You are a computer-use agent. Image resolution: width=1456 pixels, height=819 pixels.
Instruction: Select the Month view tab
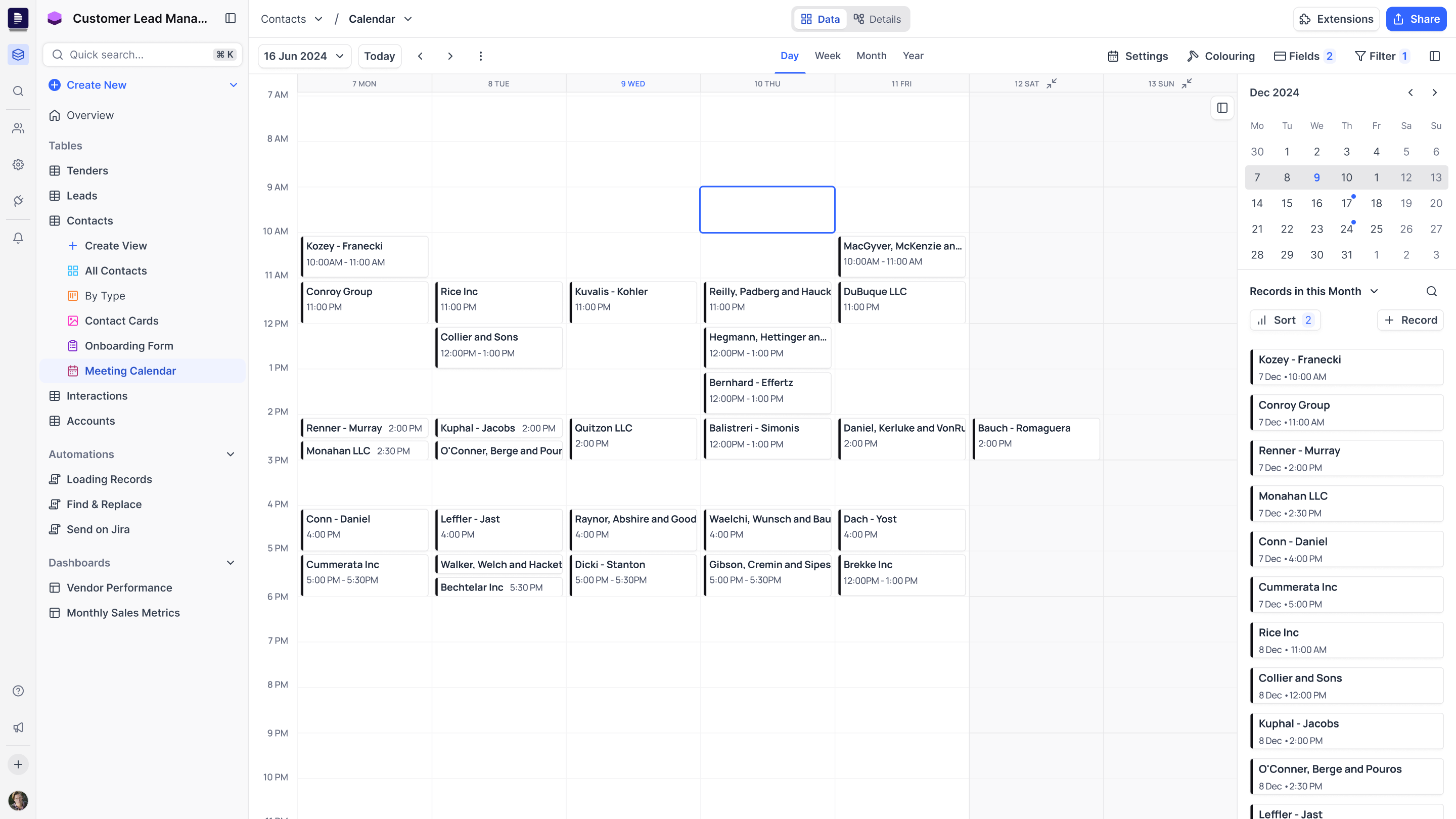click(871, 56)
